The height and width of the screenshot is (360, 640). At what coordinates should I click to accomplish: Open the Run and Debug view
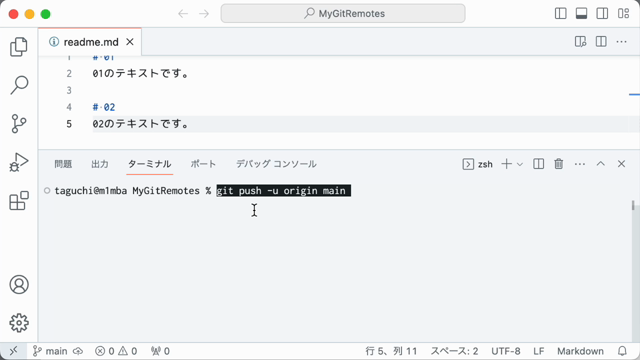click(19, 162)
